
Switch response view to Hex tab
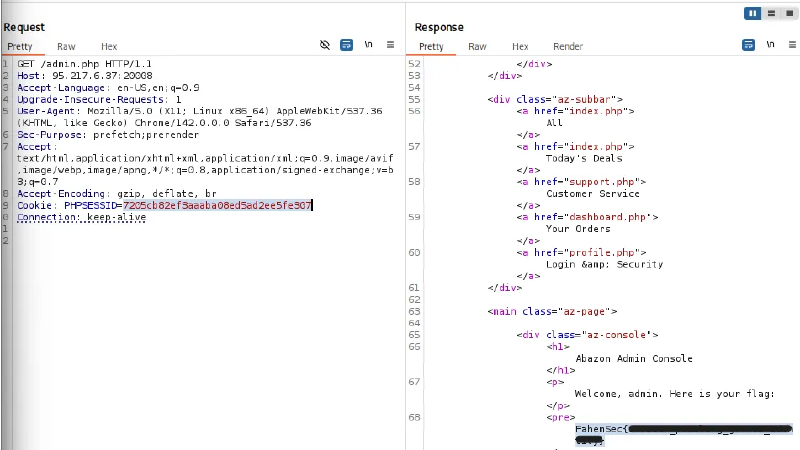[520, 46]
